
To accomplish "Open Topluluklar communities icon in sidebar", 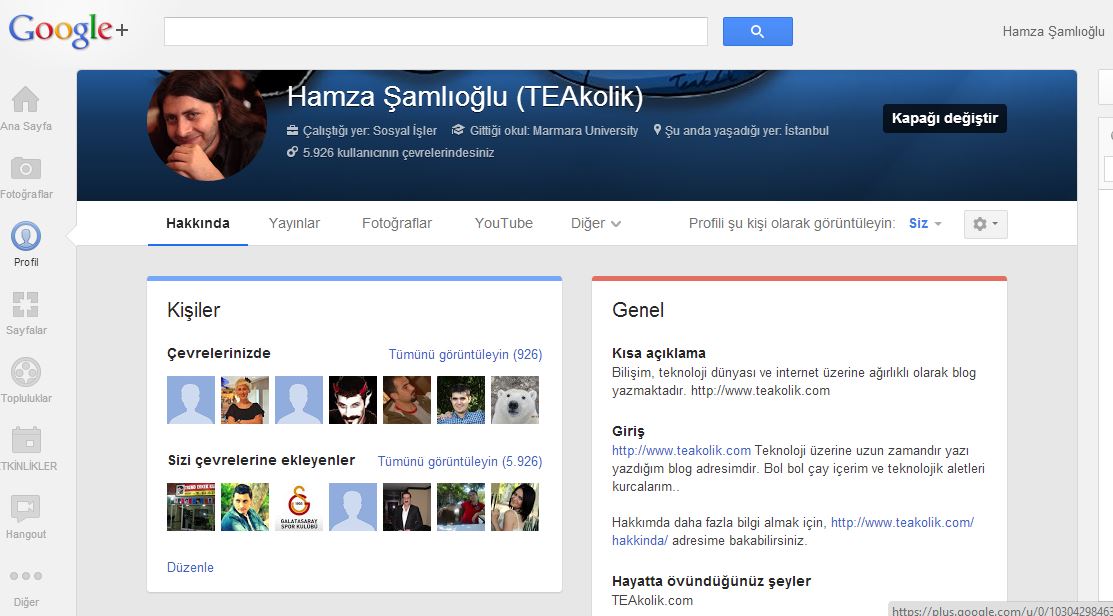I will [26, 373].
